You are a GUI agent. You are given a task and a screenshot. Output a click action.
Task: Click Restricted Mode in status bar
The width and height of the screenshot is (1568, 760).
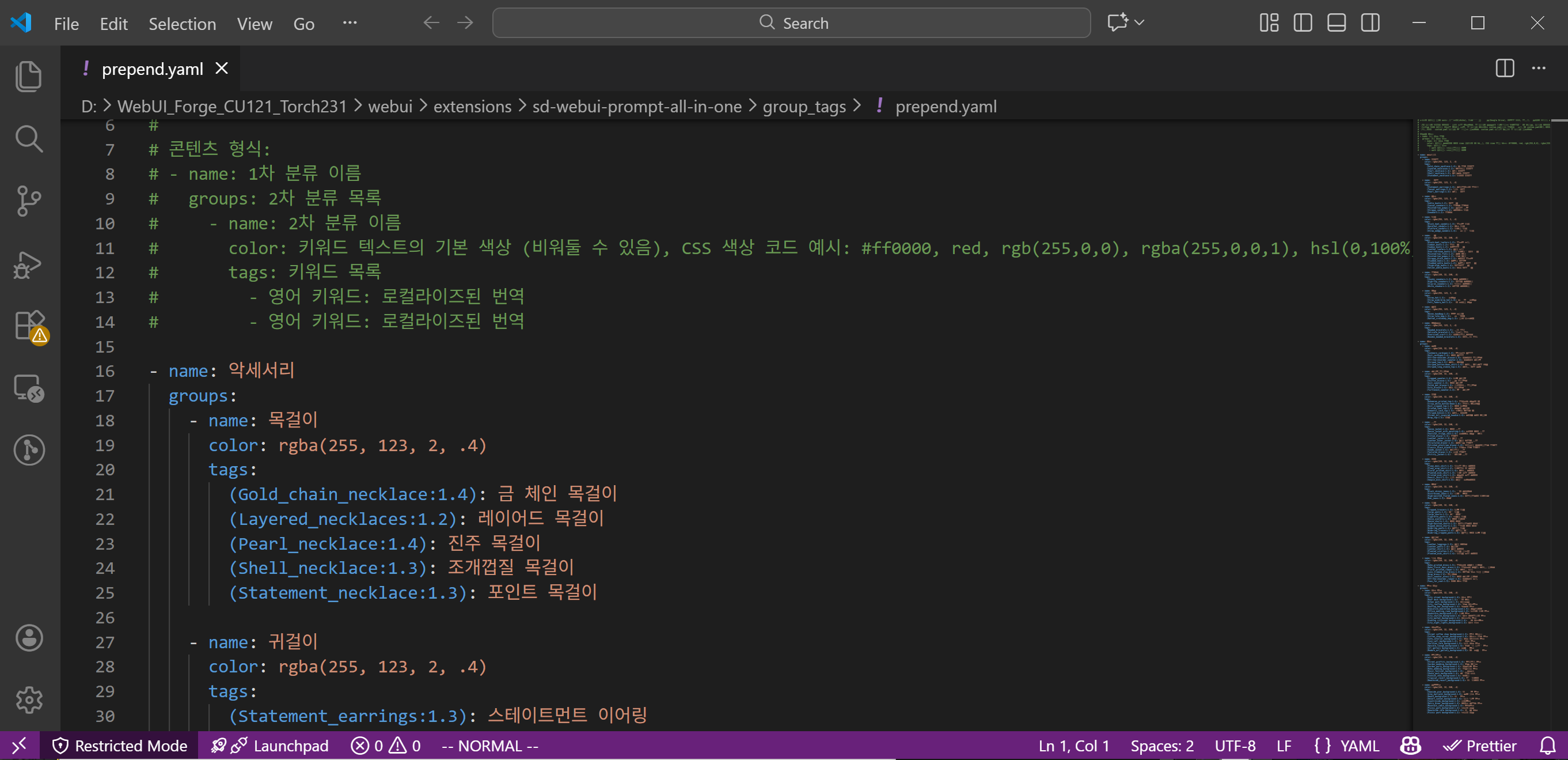pyautogui.click(x=119, y=746)
